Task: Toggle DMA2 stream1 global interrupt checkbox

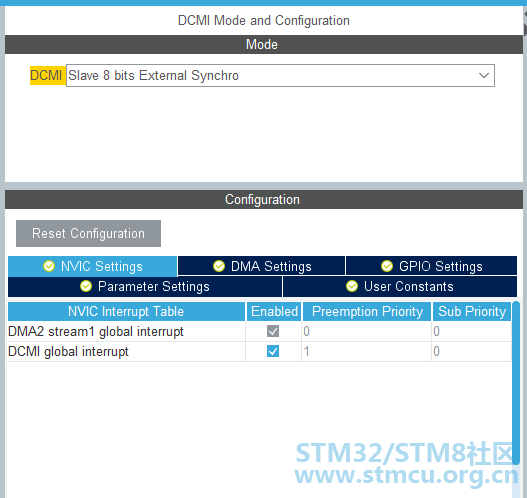Action: click(x=273, y=331)
